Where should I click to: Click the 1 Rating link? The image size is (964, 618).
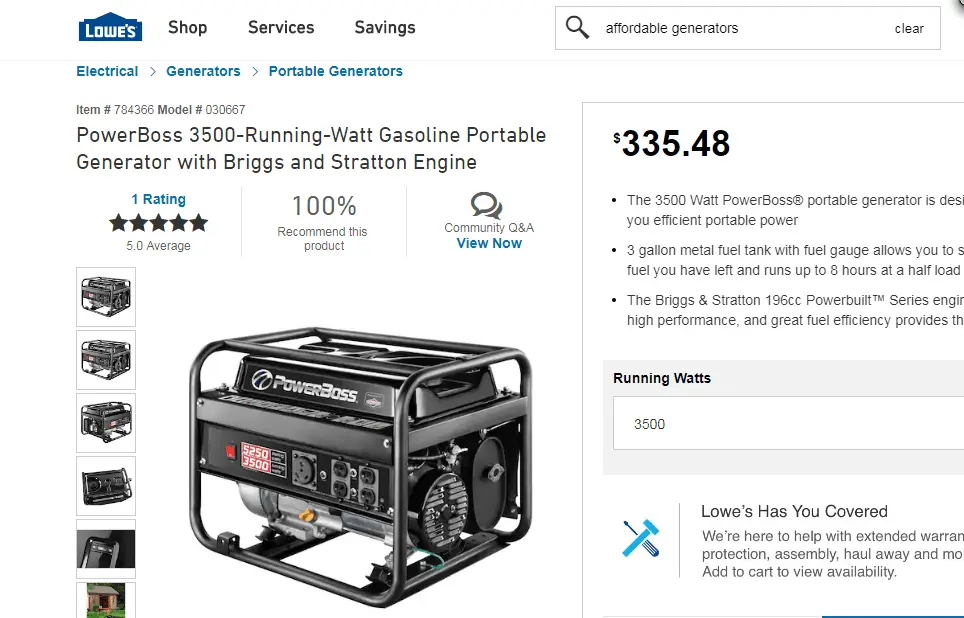pyautogui.click(x=159, y=199)
